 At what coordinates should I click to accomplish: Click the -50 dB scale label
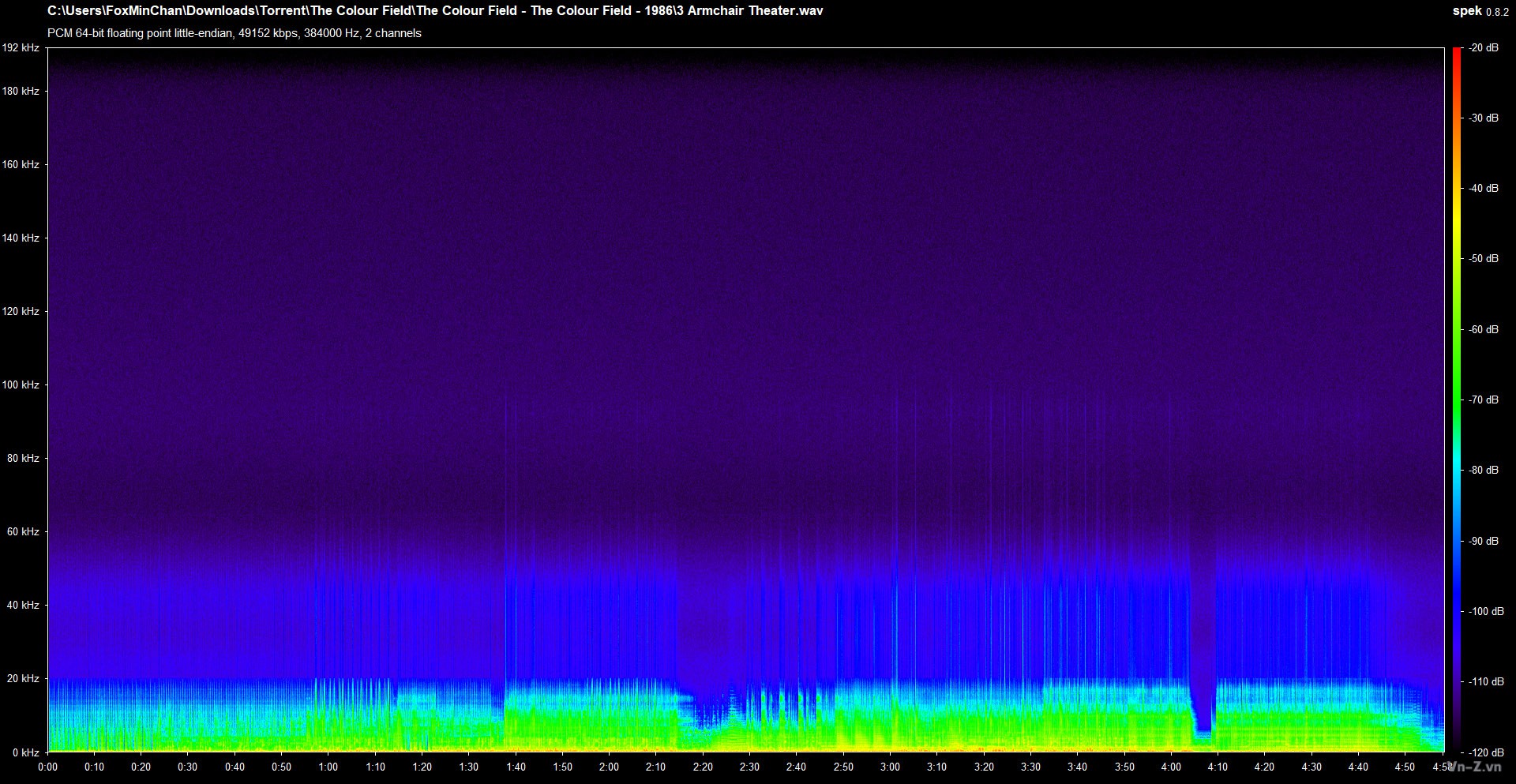[x=1484, y=259]
